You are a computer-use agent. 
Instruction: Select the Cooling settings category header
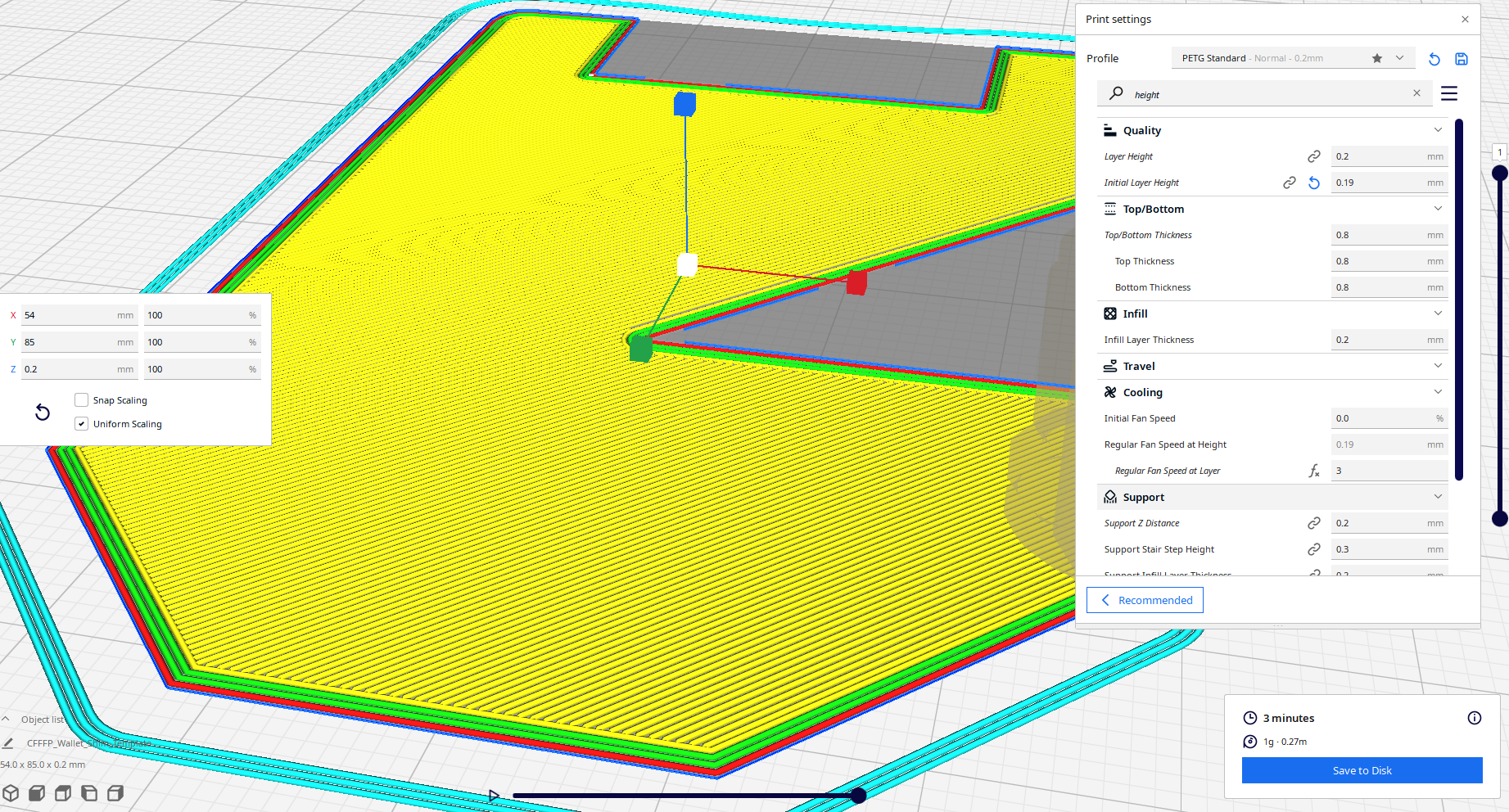1141,392
